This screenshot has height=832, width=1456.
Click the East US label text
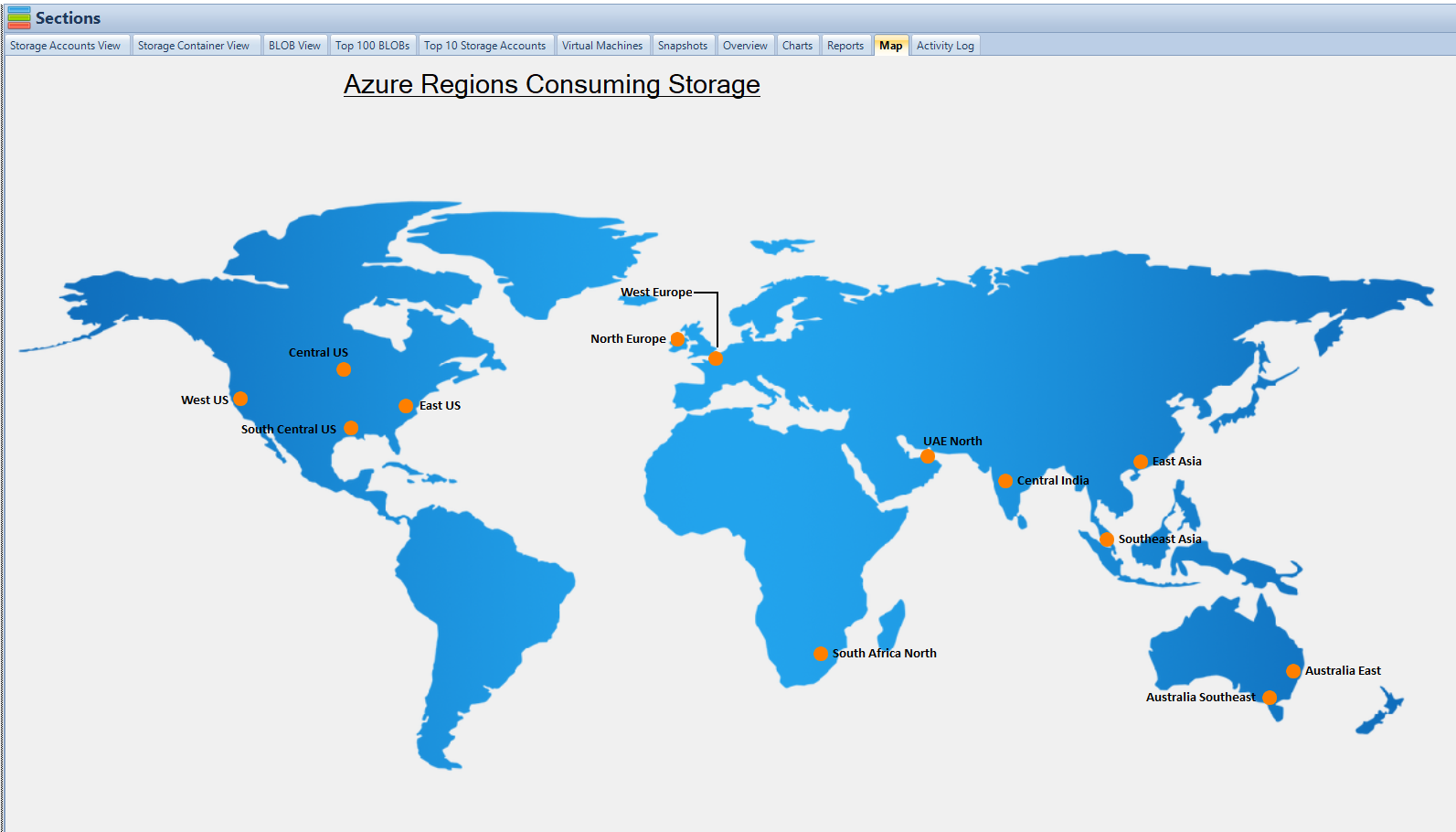440,406
